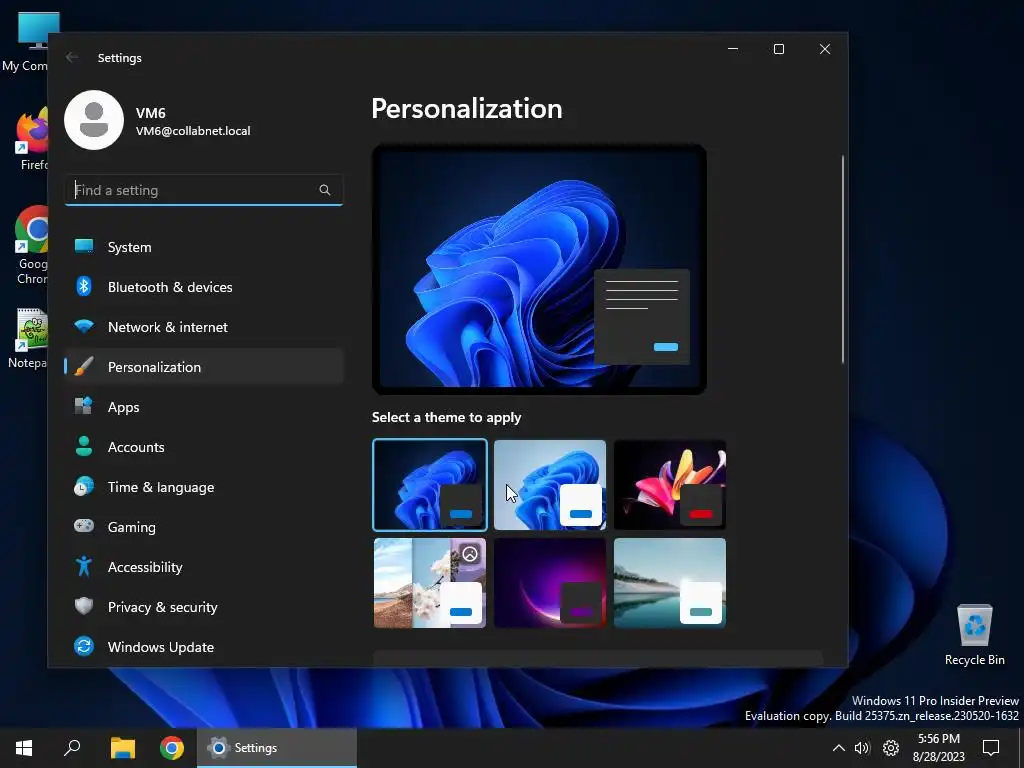Select the Google Chrome desktop shortcut

[31, 246]
